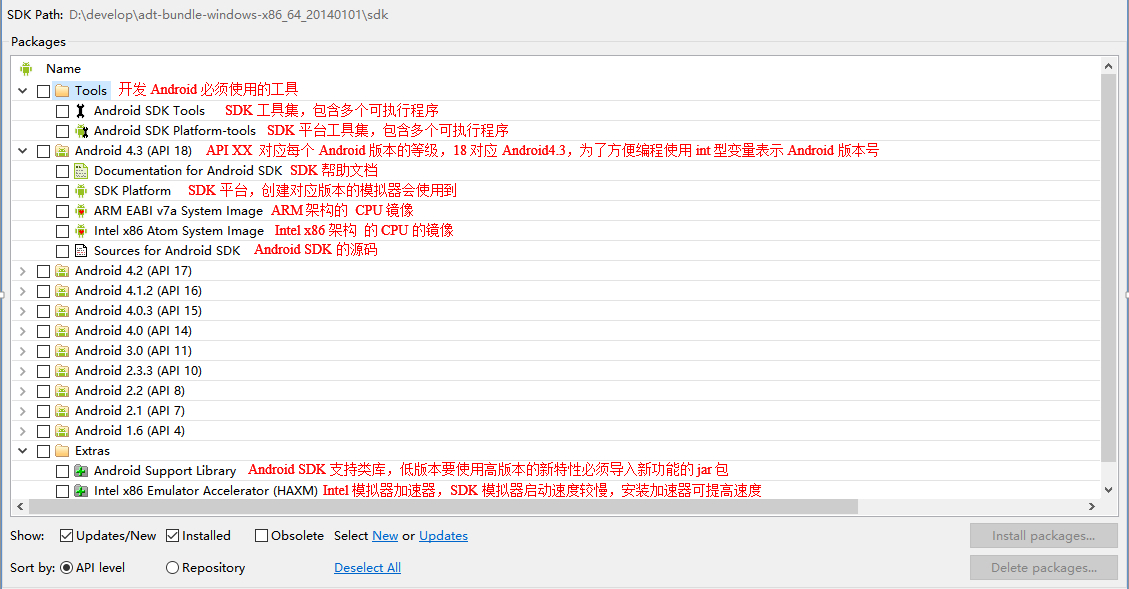Click the Extras folder icon
The width and height of the screenshot is (1129, 589).
[62, 451]
